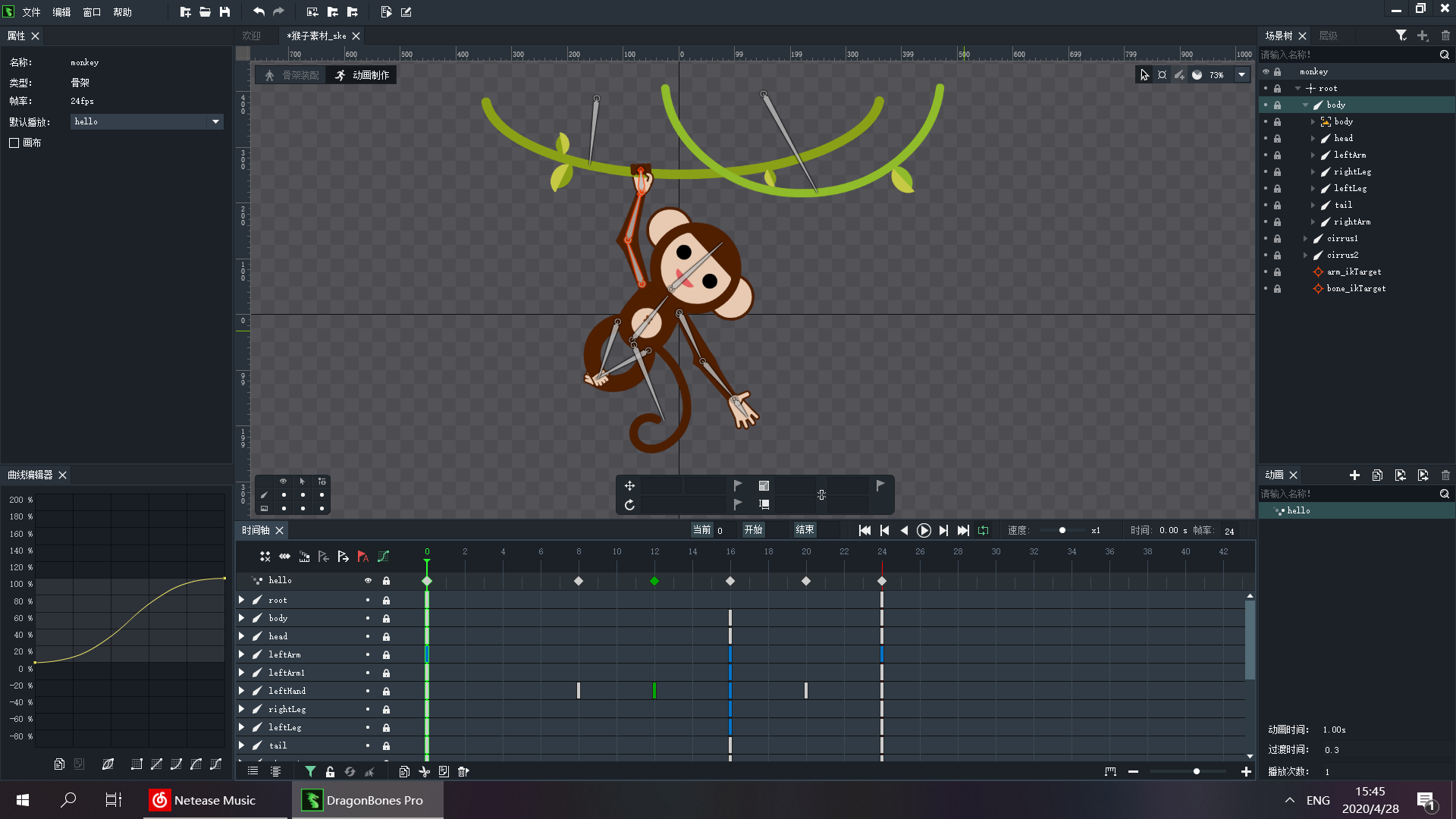Open the default playback hello dropdown
1456x819 pixels.
pyautogui.click(x=215, y=121)
